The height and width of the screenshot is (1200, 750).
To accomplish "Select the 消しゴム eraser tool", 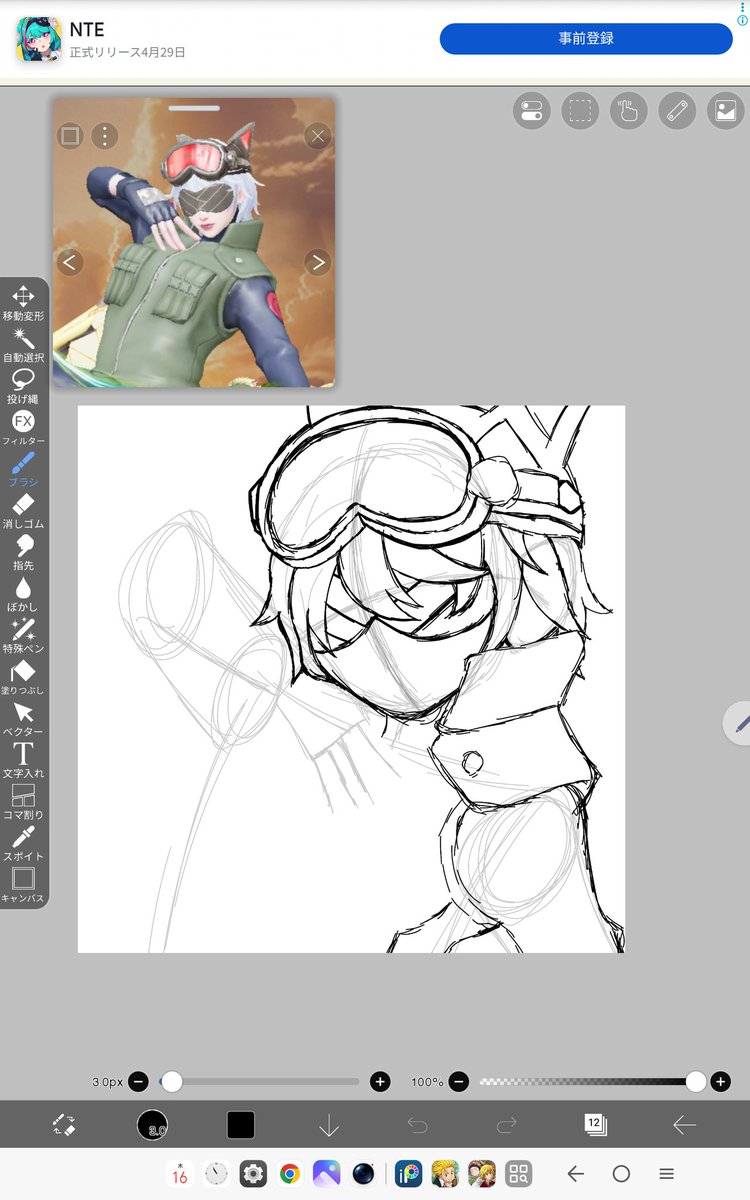I will [x=23, y=511].
